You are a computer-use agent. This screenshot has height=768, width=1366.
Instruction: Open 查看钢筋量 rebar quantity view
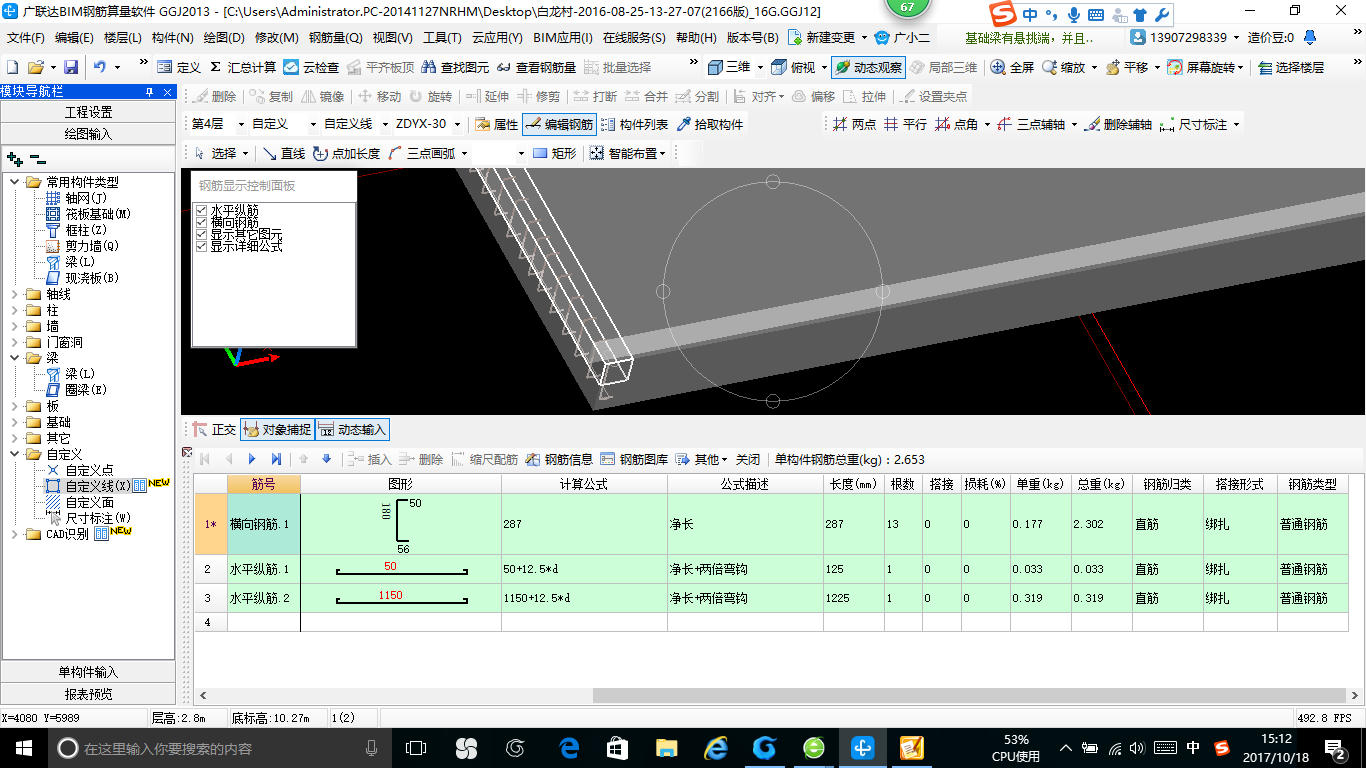click(x=536, y=67)
